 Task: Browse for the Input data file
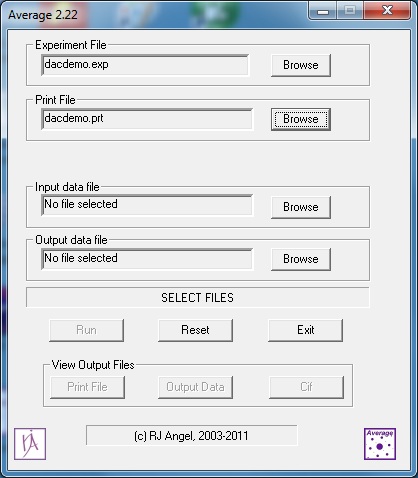301,207
